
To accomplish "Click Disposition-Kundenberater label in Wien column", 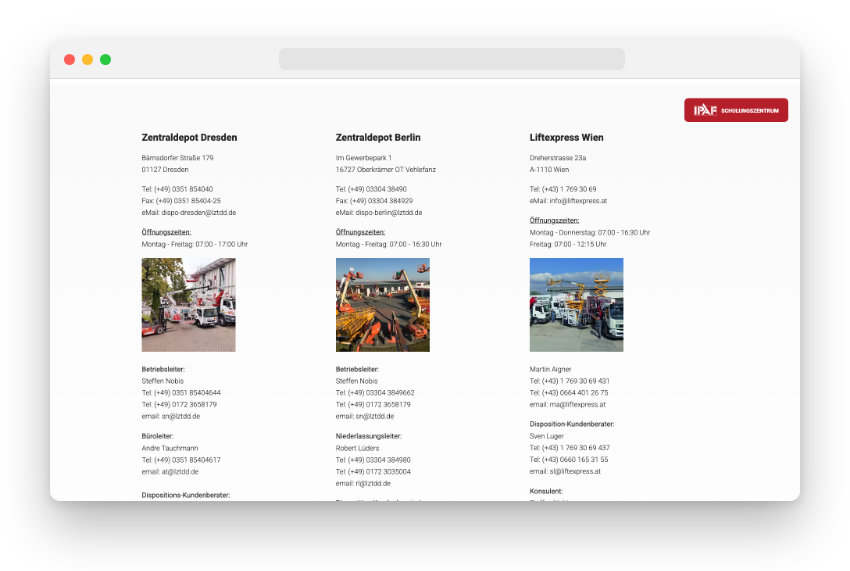I will pos(571,424).
